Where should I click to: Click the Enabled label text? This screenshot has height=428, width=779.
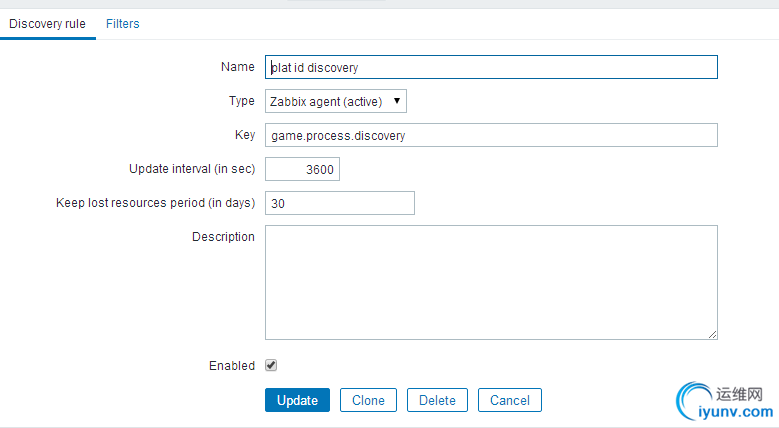click(x=232, y=366)
